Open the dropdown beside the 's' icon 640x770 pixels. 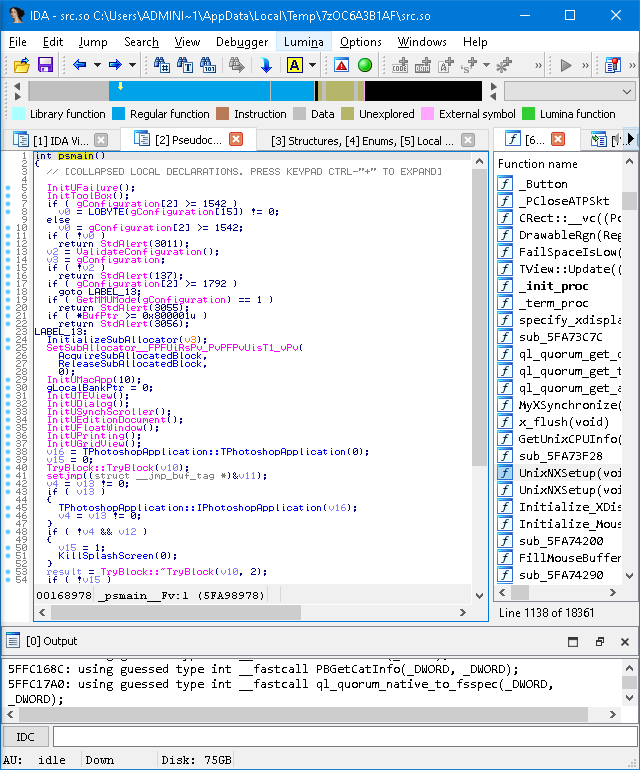486,65
